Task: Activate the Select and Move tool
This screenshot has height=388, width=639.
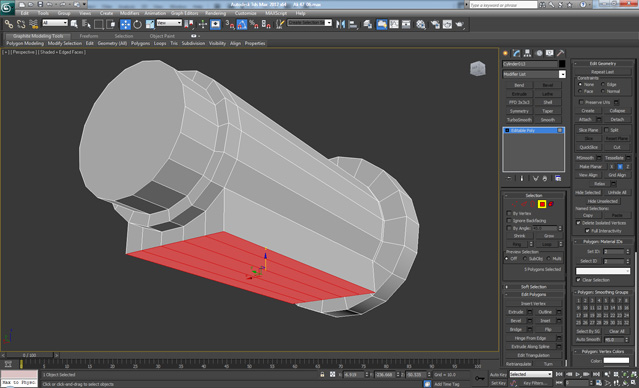Action: pos(125,24)
